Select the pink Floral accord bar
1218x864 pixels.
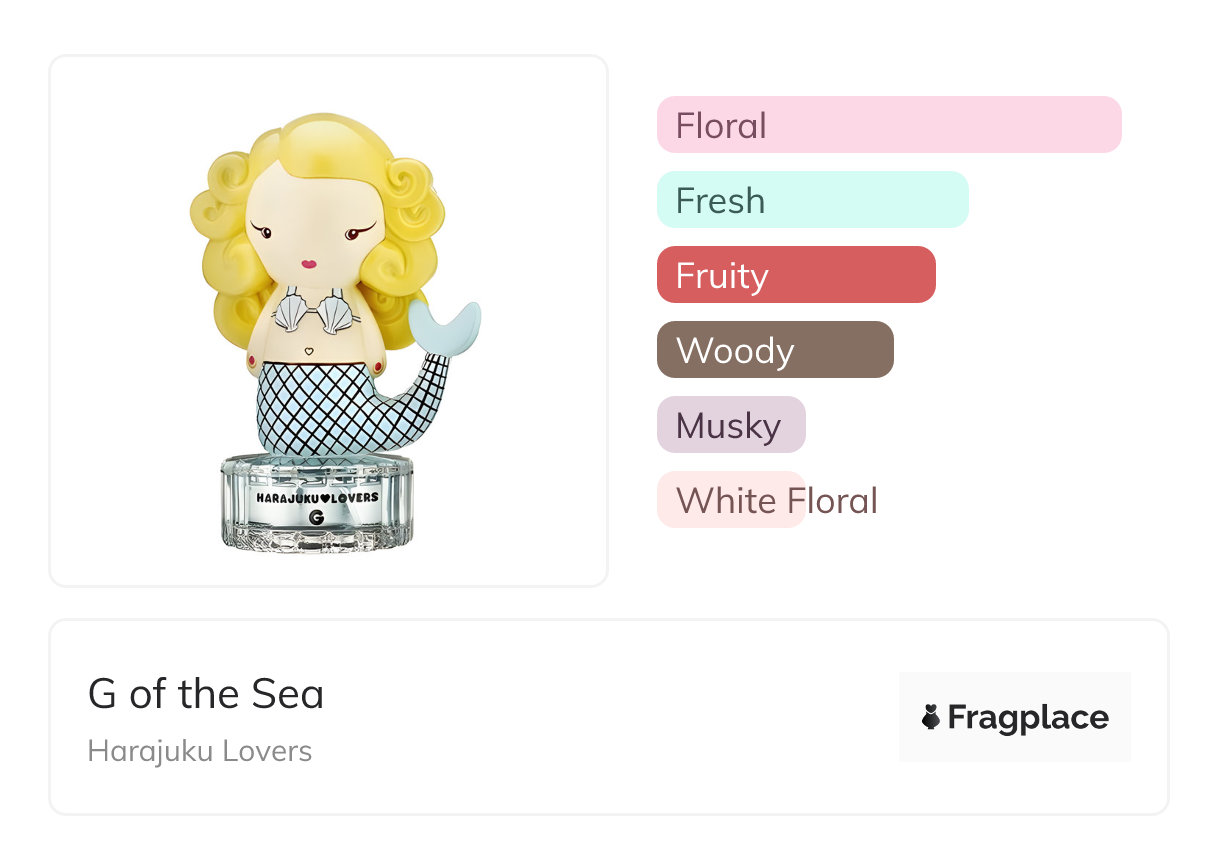pos(888,125)
